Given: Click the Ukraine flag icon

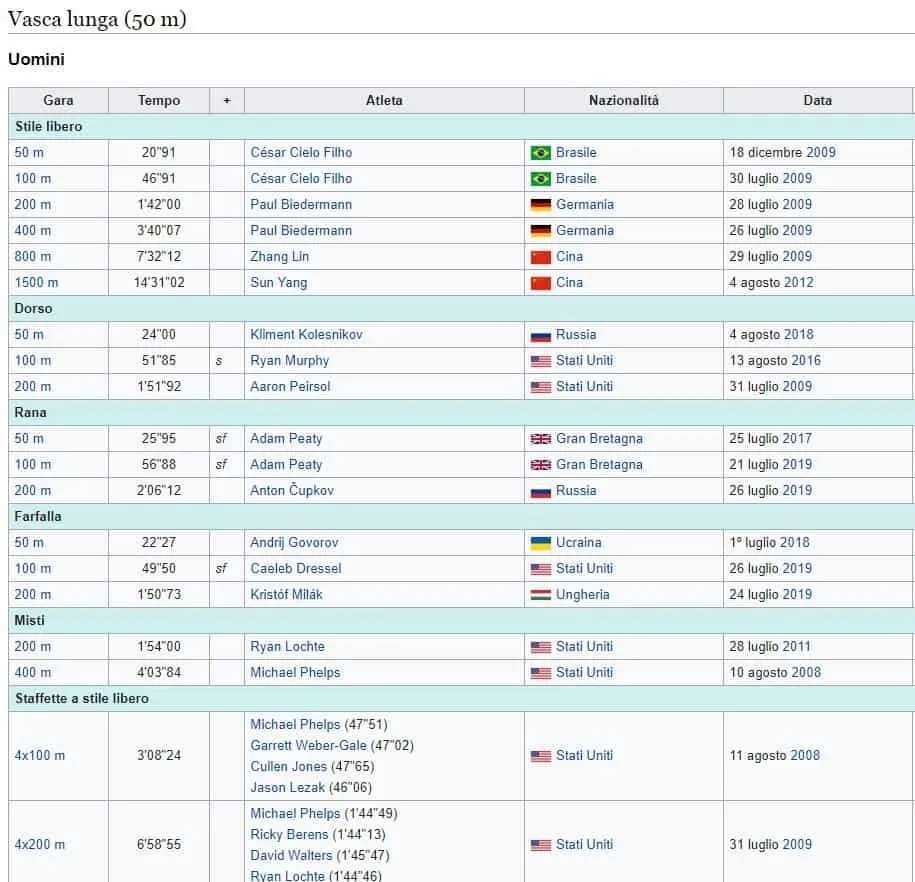Looking at the screenshot, I should tap(540, 542).
